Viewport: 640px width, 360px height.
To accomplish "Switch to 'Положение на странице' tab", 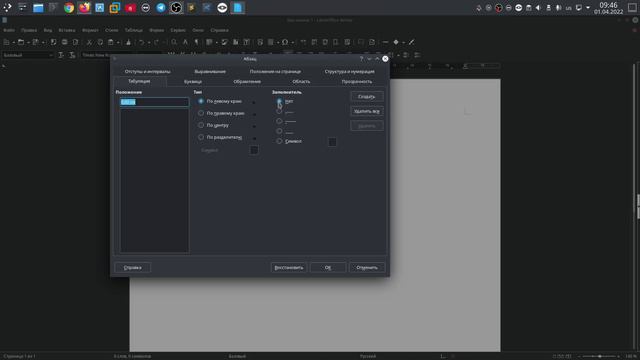I will click(275, 71).
